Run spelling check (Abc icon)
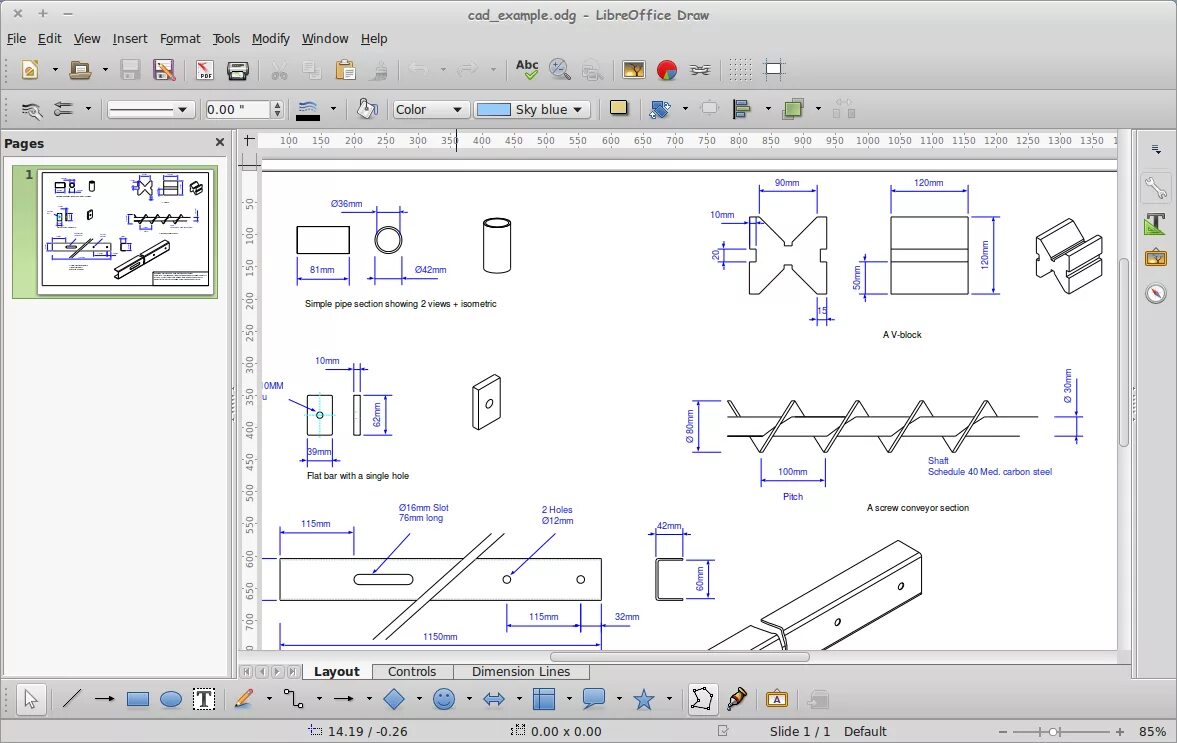1177x743 pixels. pyautogui.click(x=527, y=70)
